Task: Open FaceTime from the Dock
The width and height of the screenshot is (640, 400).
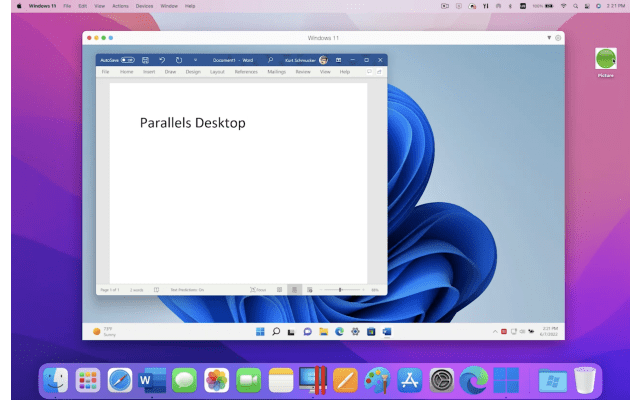Action: [249, 380]
